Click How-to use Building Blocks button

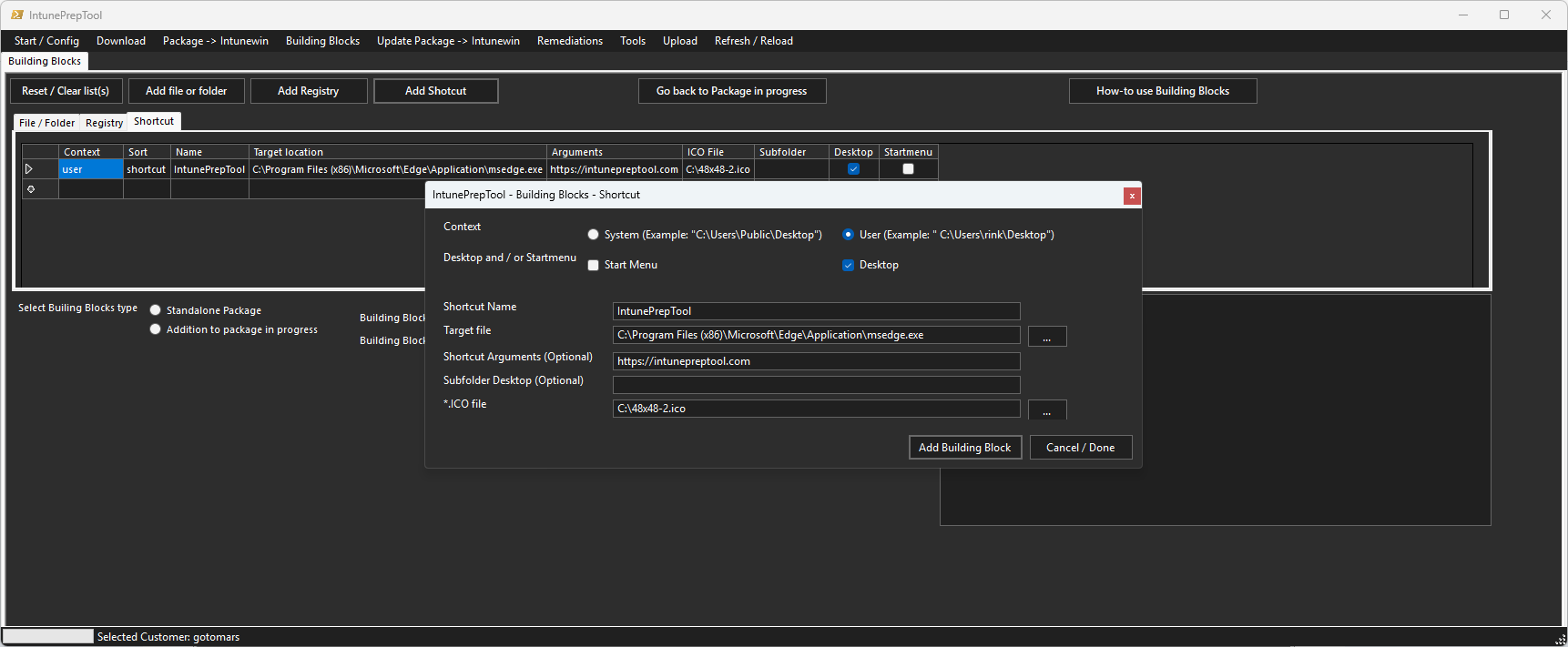[x=1163, y=91]
